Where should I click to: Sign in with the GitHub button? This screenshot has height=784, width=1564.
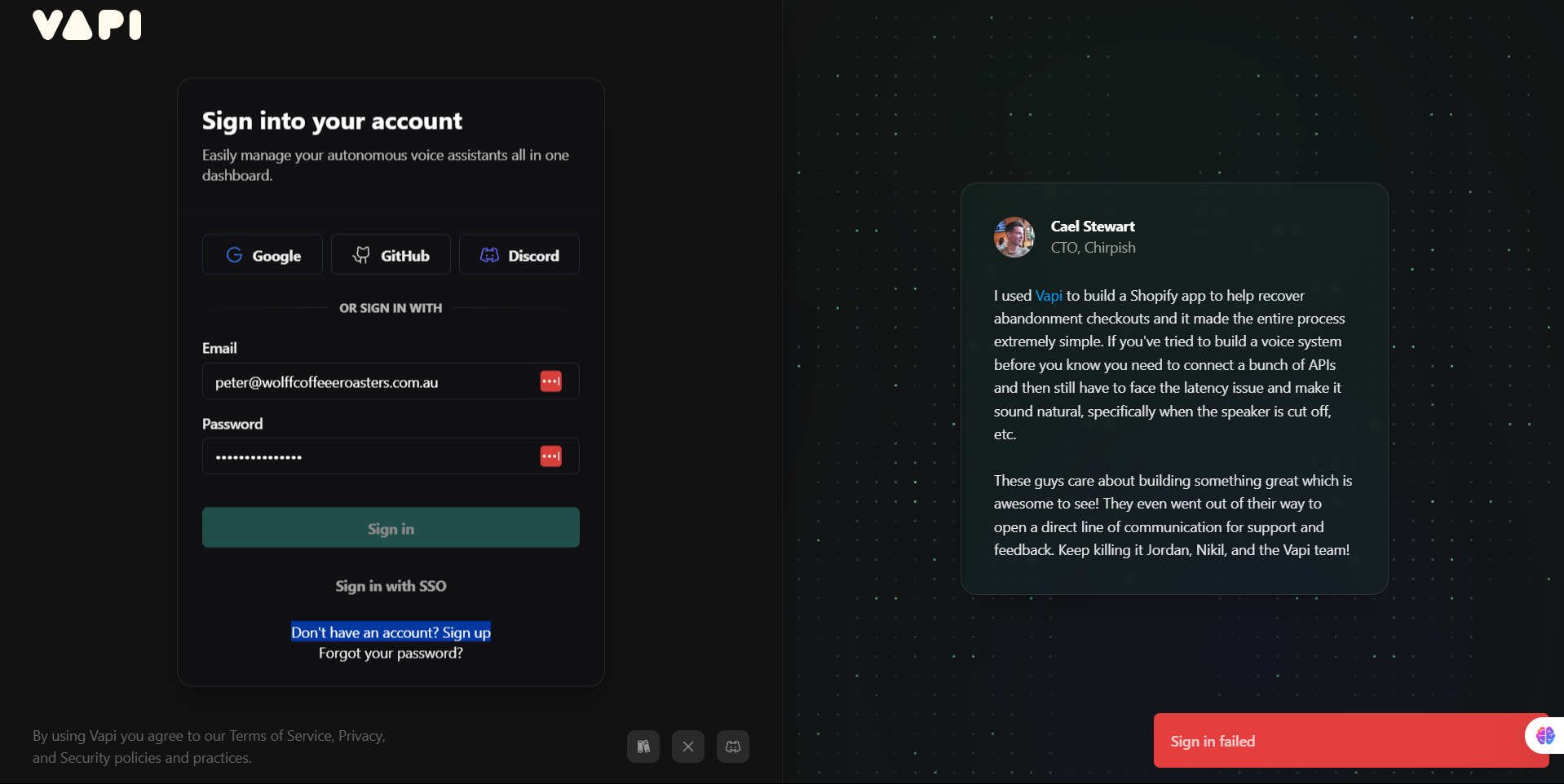[x=391, y=255]
